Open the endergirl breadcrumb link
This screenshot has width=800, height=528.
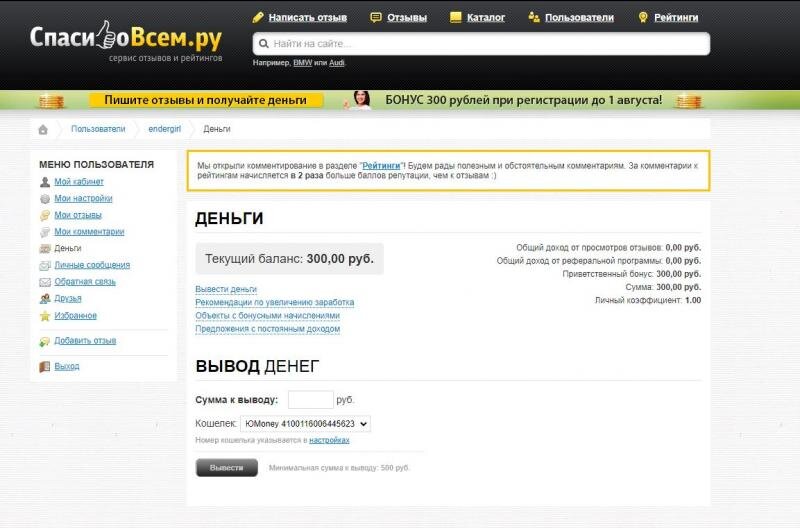tap(164, 129)
